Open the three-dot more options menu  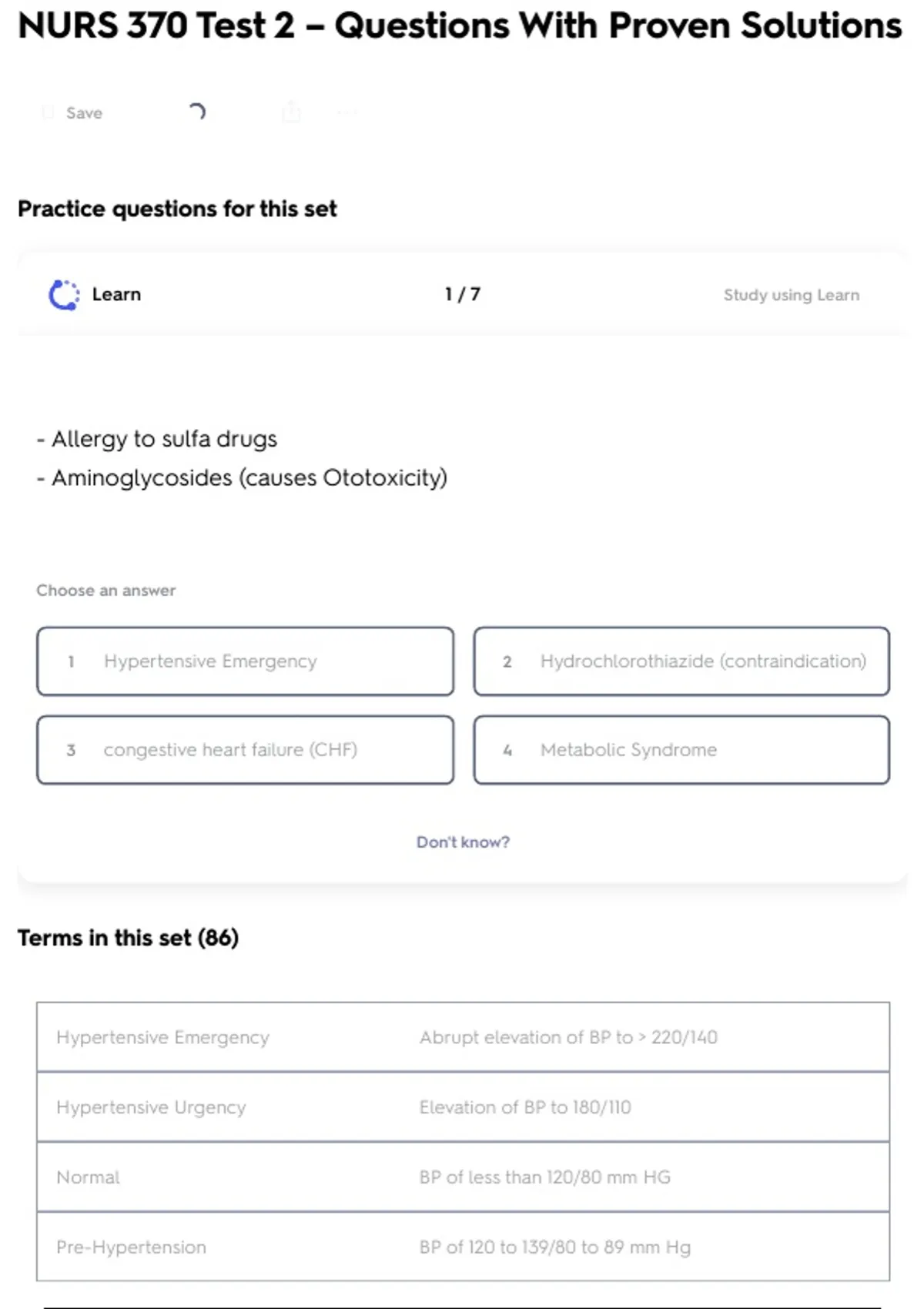[346, 113]
